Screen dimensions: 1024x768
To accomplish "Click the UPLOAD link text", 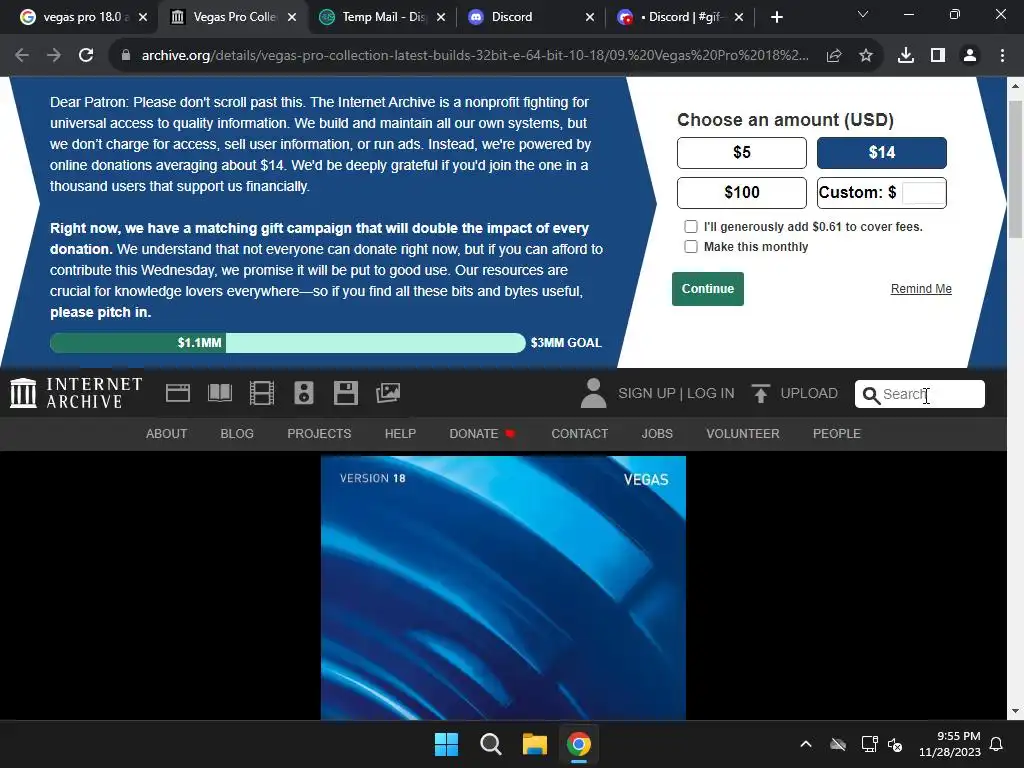I will click(x=809, y=393).
